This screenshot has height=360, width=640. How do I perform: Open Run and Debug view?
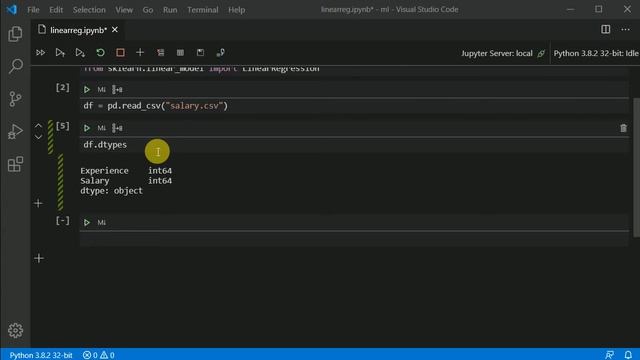pos(15,131)
